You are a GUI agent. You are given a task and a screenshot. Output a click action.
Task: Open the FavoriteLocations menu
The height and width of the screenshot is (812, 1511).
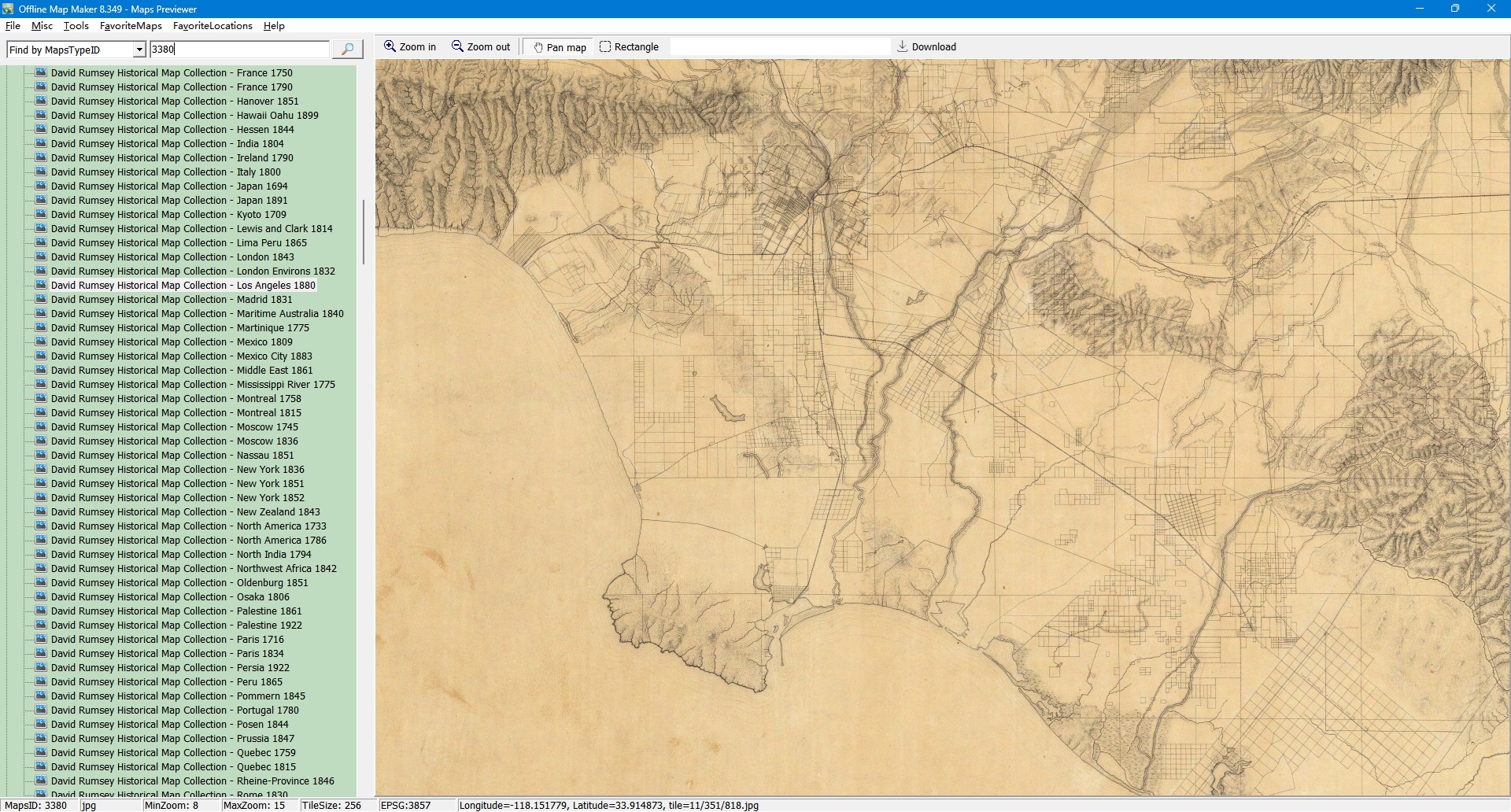[x=212, y=26]
